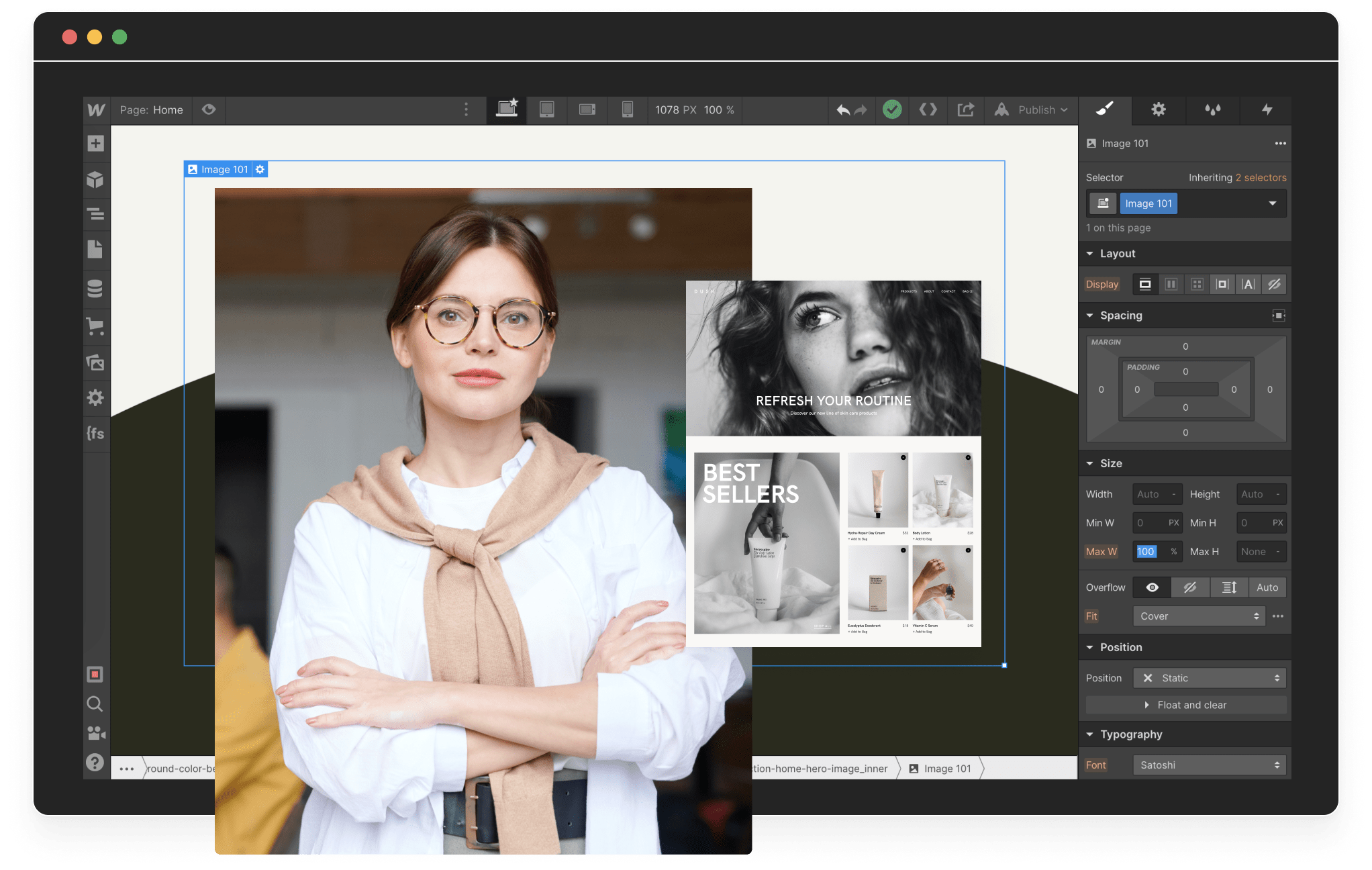The image size is (1372, 870).
Task: Open the Navigator panel icon
Action: click(x=95, y=214)
